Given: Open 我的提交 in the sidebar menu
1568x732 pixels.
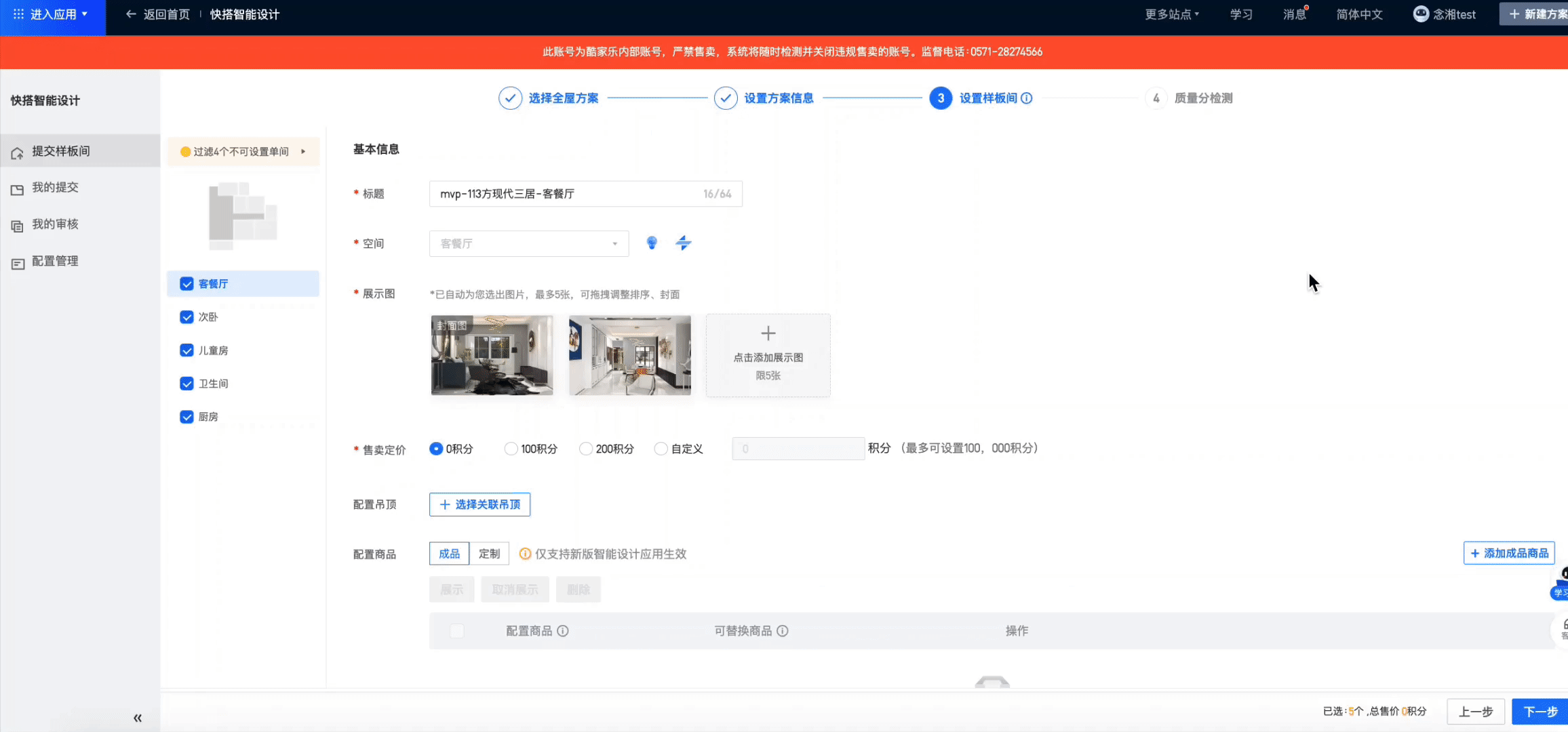Looking at the screenshot, I should 55,188.
